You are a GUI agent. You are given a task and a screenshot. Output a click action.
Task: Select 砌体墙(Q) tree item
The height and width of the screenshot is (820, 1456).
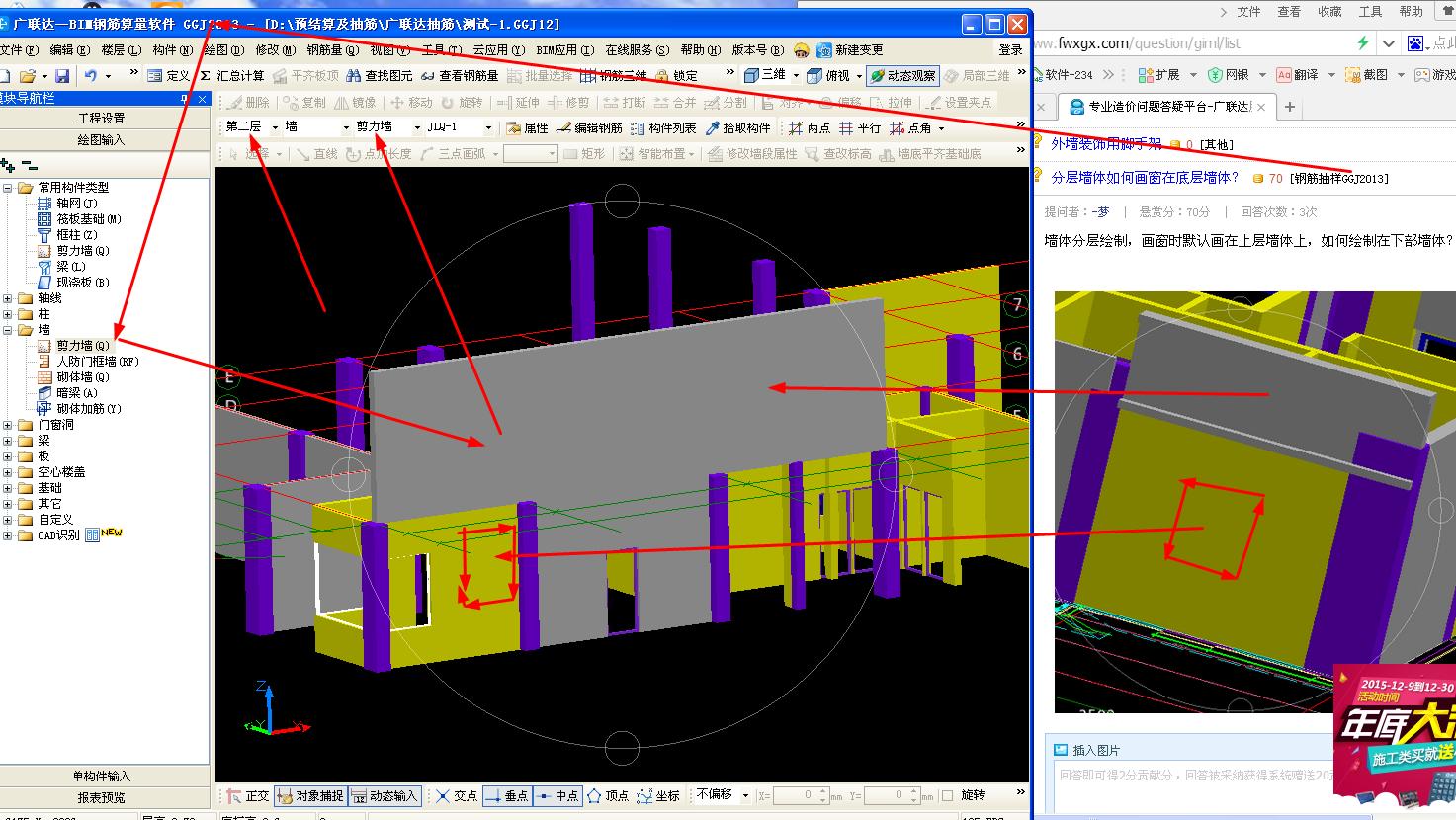(x=82, y=377)
